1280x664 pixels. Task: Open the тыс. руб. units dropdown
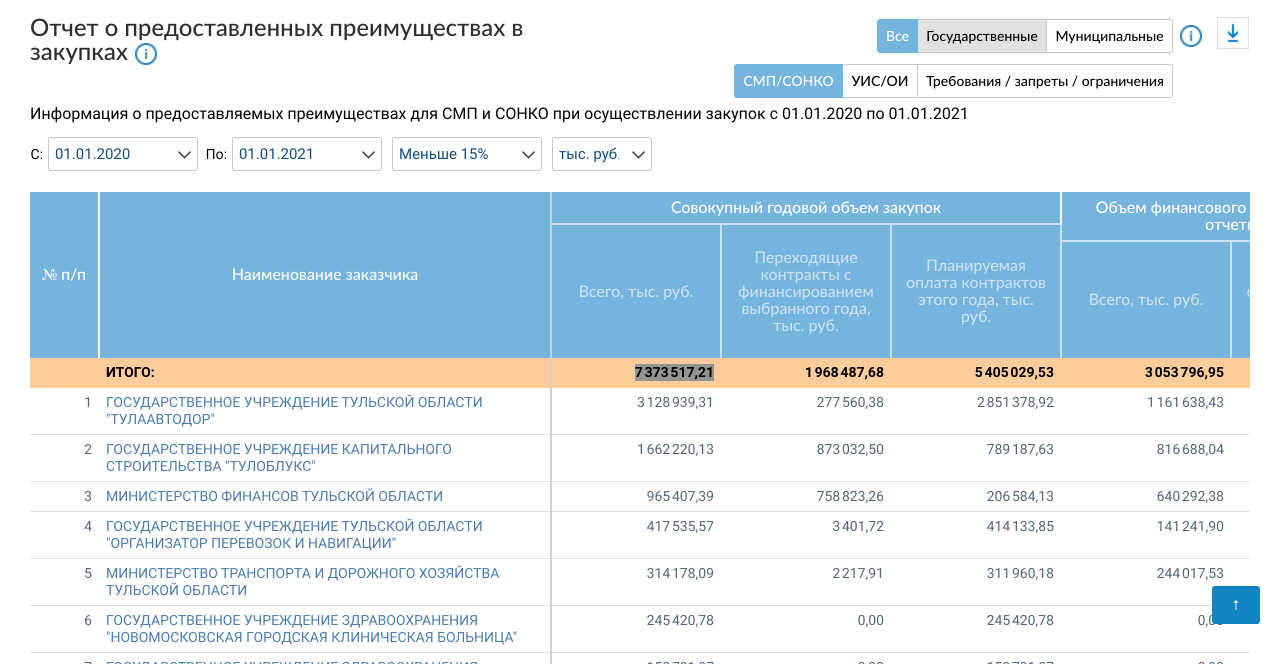pos(601,154)
